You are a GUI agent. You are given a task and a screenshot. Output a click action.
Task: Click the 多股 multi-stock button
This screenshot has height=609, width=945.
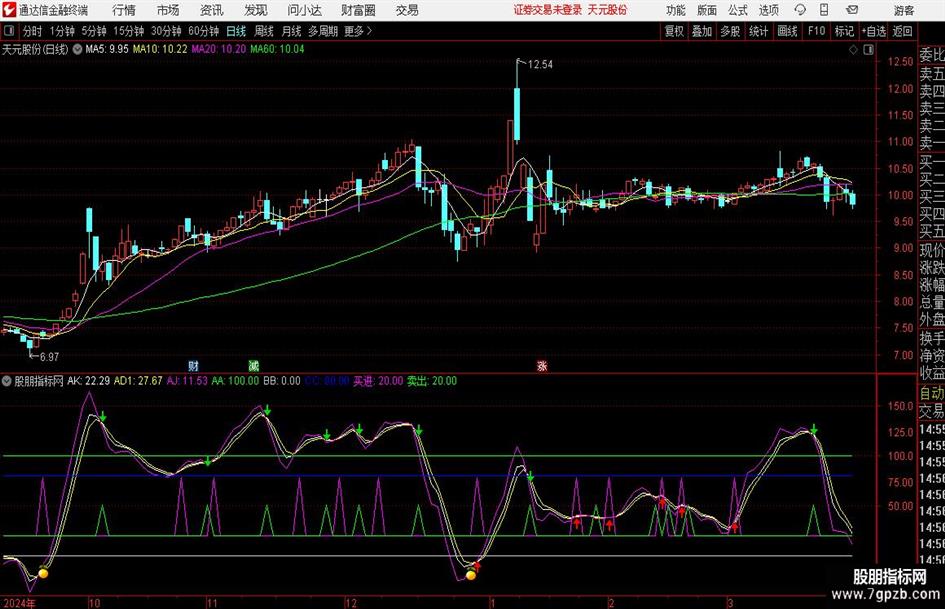pos(730,31)
